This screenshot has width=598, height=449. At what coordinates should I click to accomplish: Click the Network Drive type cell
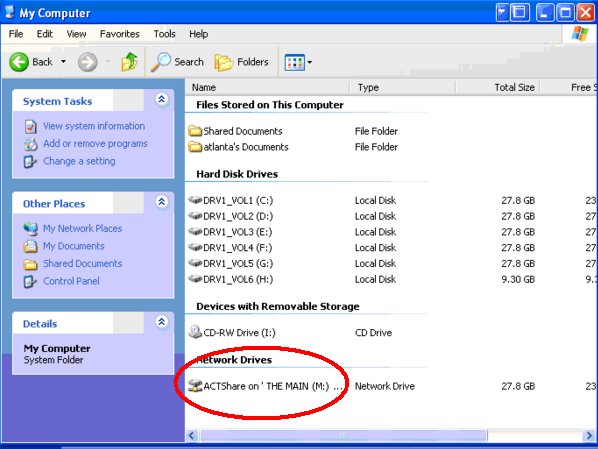384,386
